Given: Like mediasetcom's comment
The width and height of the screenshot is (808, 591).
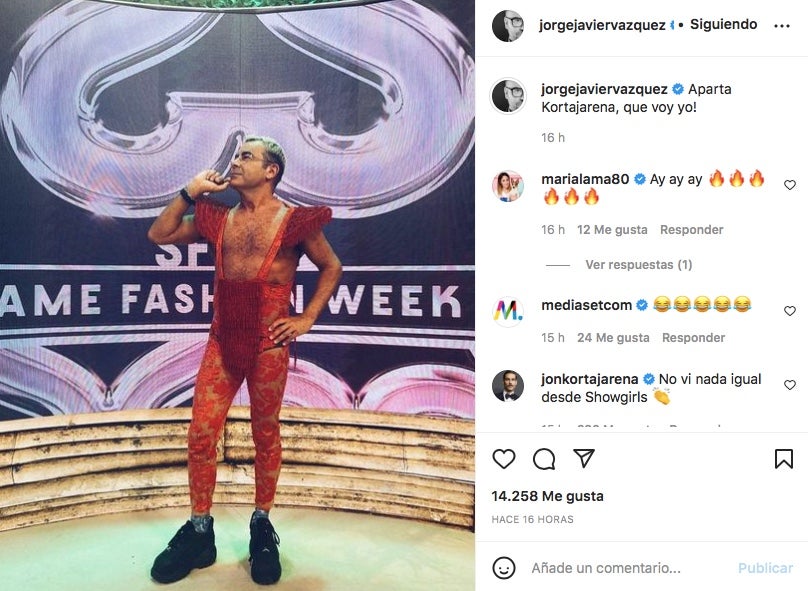Looking at the screenshot, I should (x=789, y=311).
